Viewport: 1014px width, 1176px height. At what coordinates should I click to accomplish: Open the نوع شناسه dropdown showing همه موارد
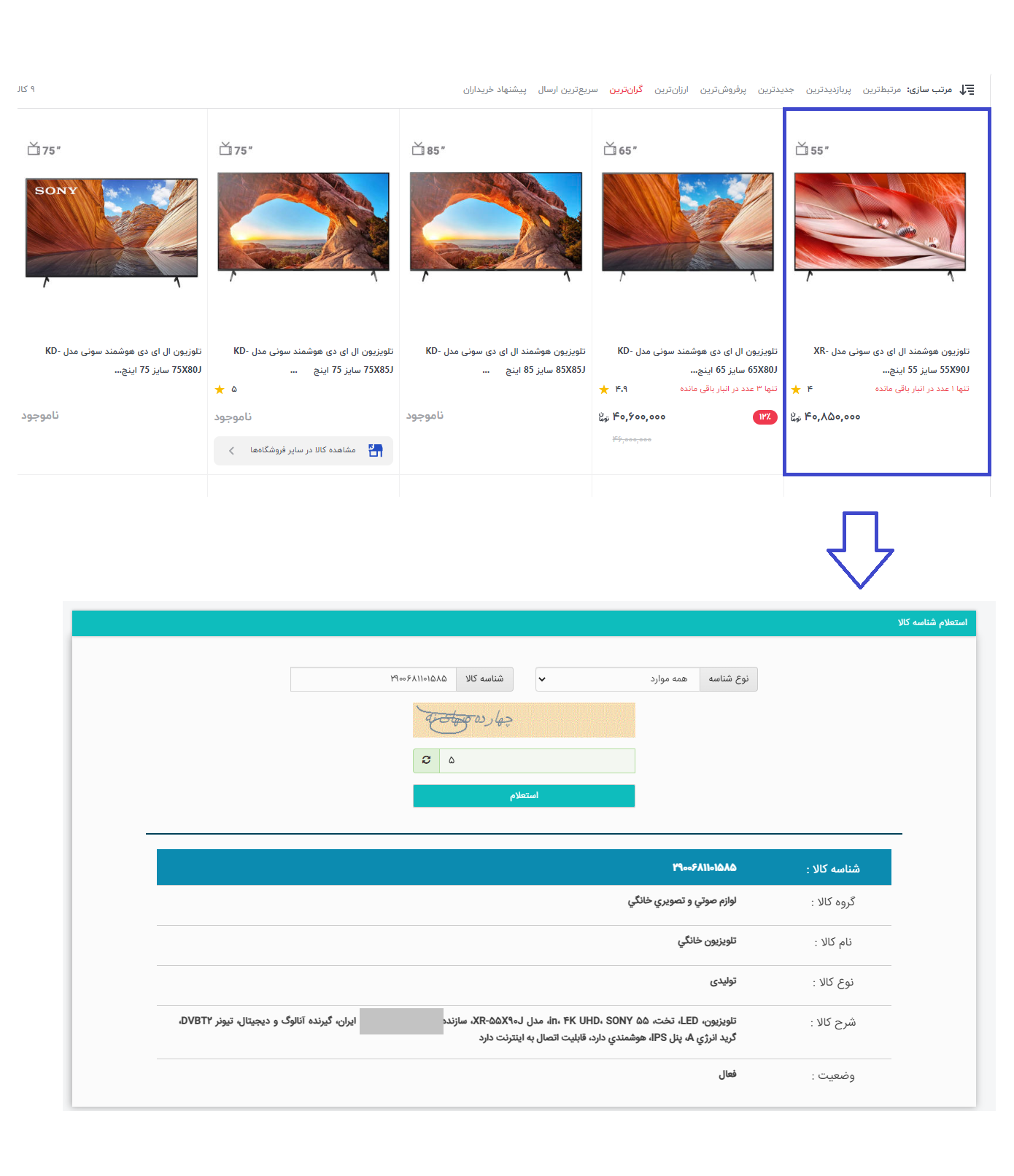617,678
